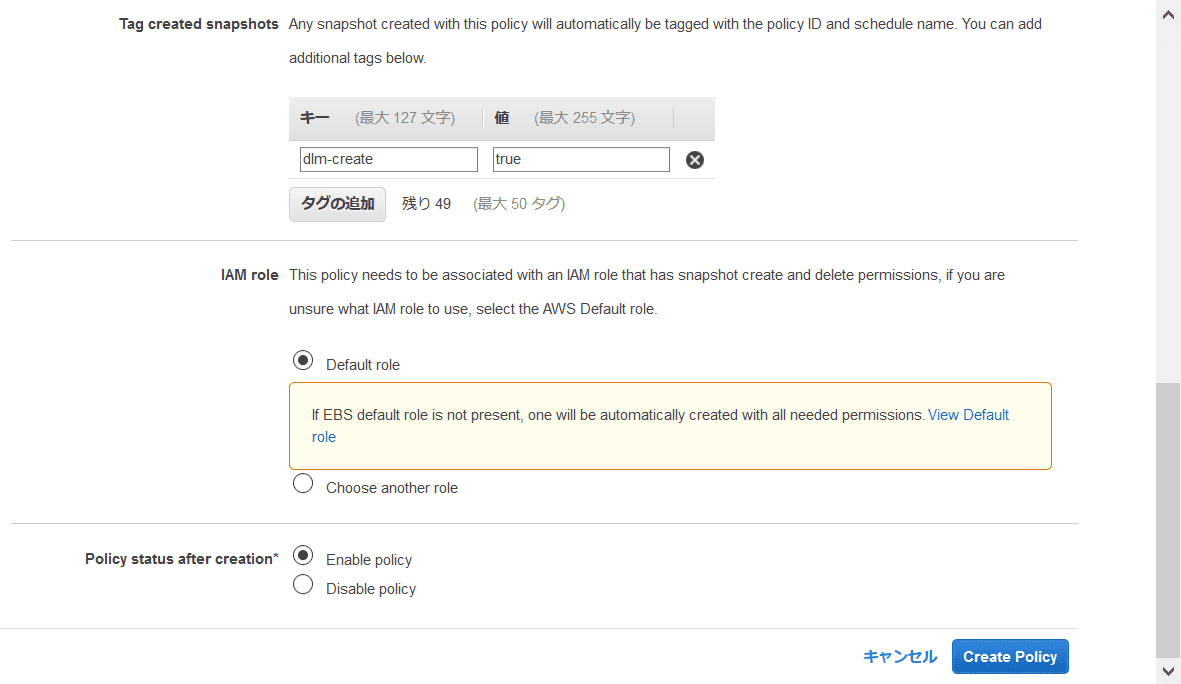This screenshot has height=684, width=1181.
Task: Click the scrollbar up arrow
Action: [1168, 14]
